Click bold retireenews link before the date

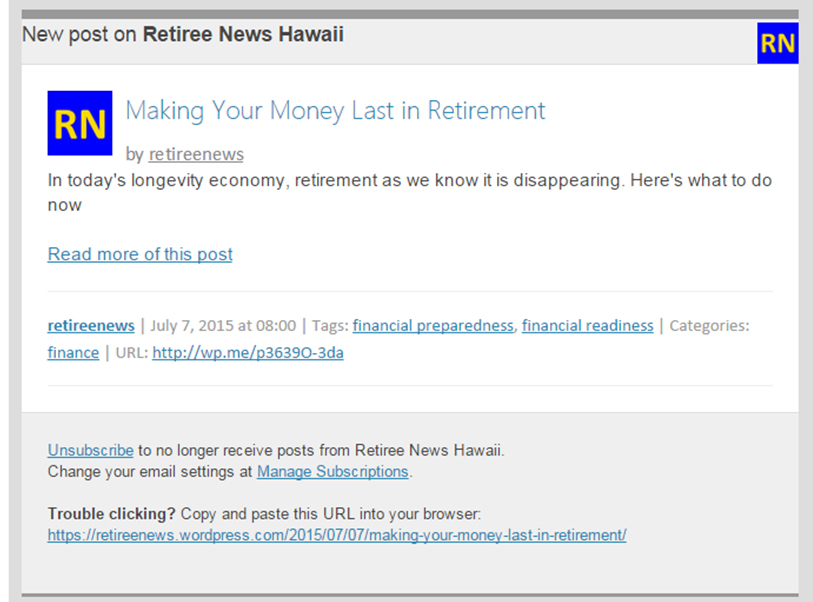pos(91,325)
